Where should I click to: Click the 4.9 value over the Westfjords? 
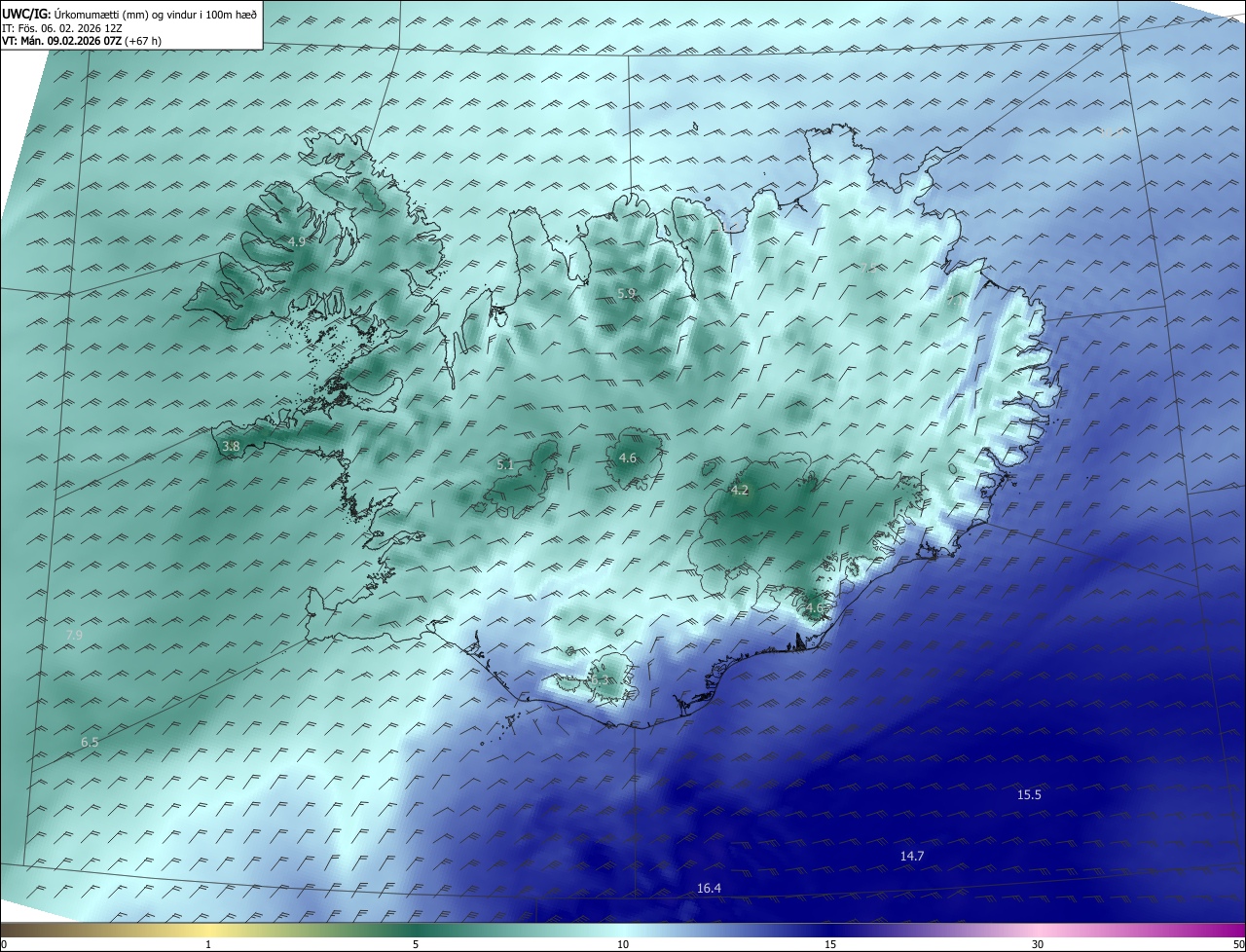coord(297,241)
